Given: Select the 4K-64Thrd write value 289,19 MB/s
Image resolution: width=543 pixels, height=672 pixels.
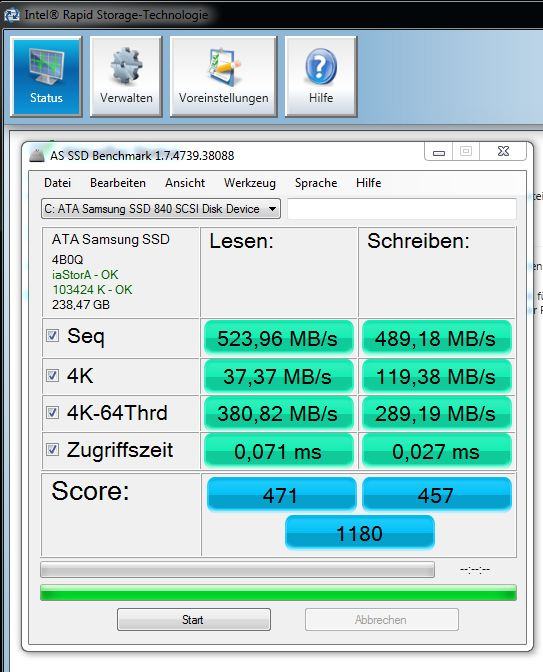Looking at the screenshot, I should click(x=437, y=413).
